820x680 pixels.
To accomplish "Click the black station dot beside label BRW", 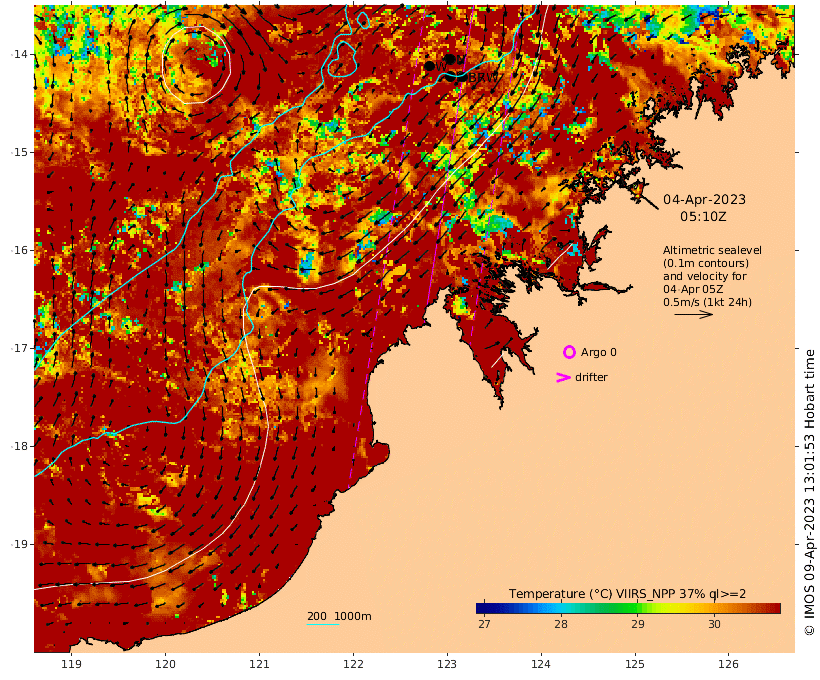I will coord(462,77).
